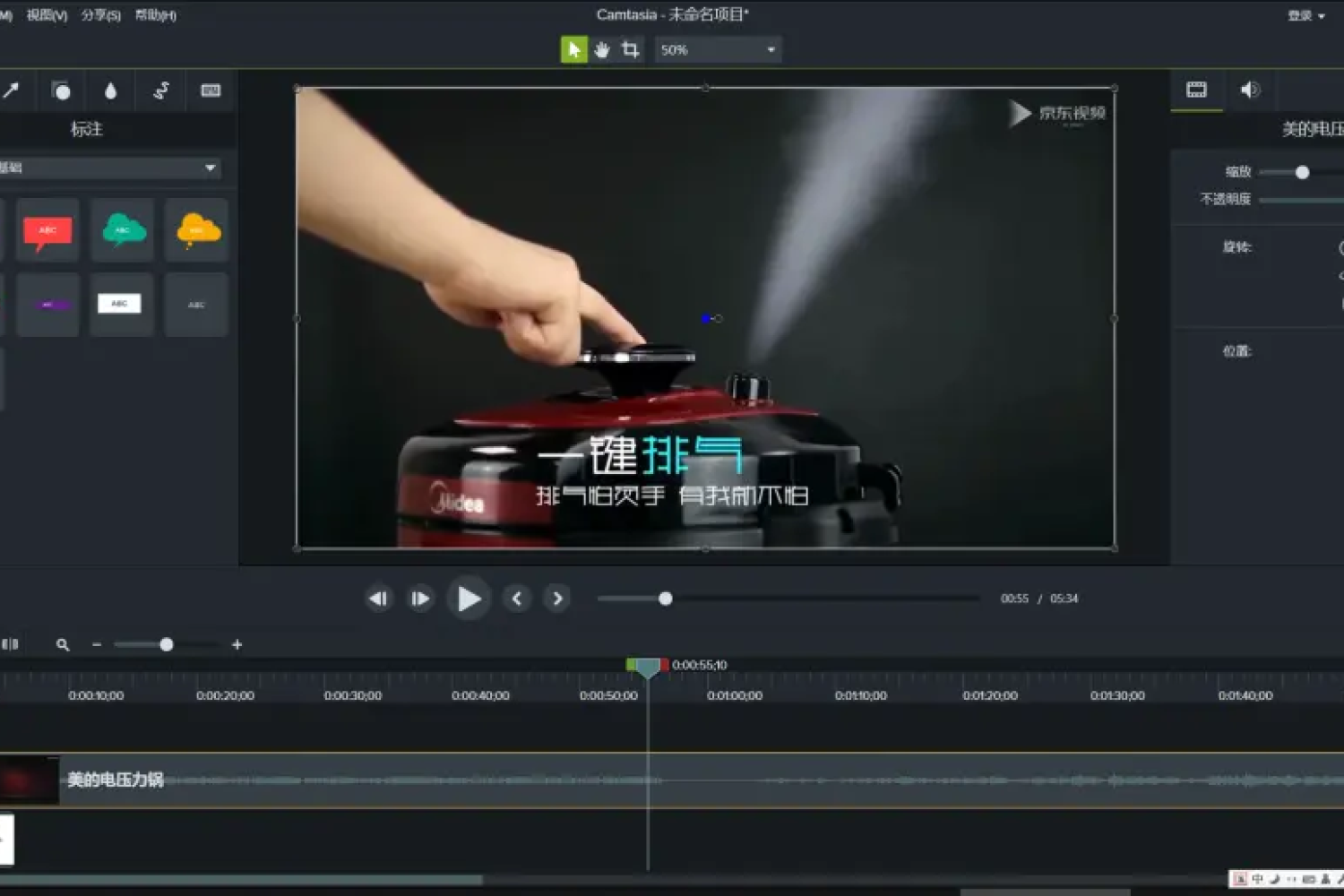The width and height of the screenshot is (1344, 896).
Task: Adjust the 不透明度 opacity slider
Action: click(1301, 200)
